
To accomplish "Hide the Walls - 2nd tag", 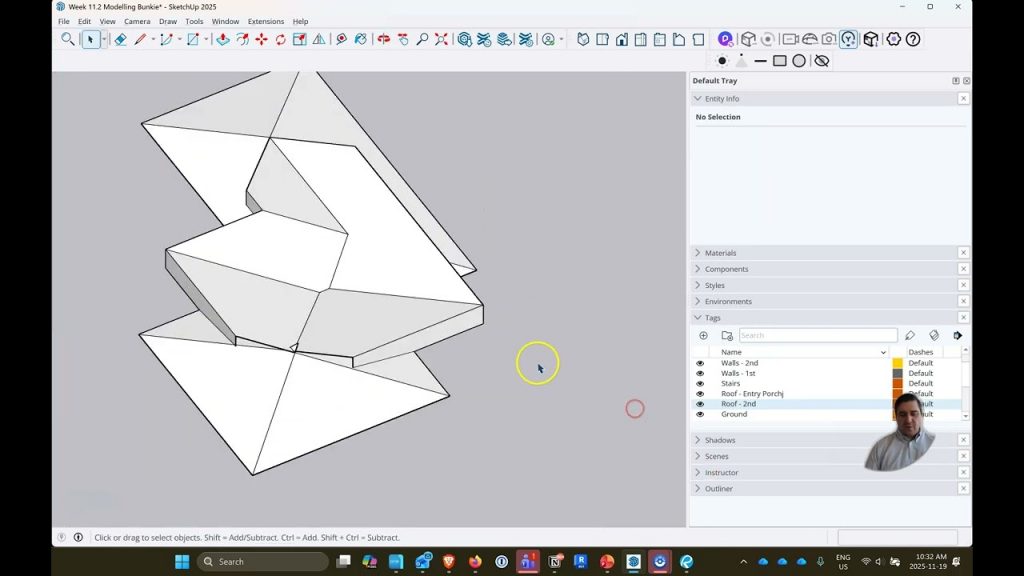I will click(x=700, y=363).
